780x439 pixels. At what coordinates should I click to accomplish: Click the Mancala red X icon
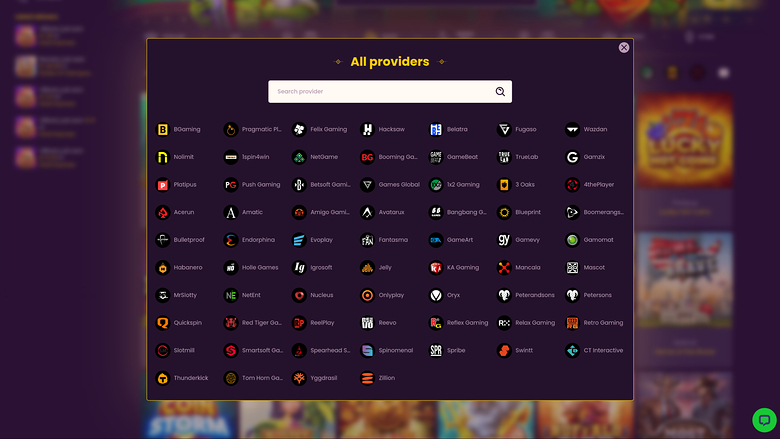pyautogui.click(x=504, y=267)
